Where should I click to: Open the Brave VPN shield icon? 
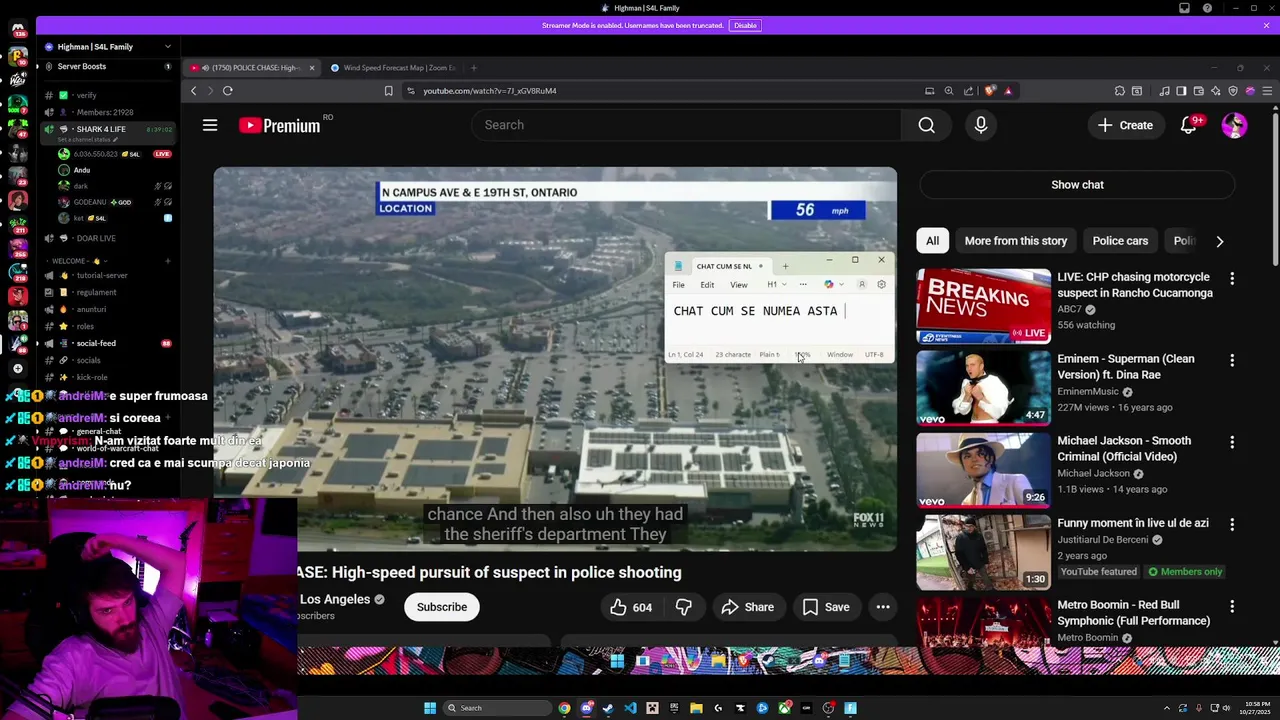point(1233,91)
